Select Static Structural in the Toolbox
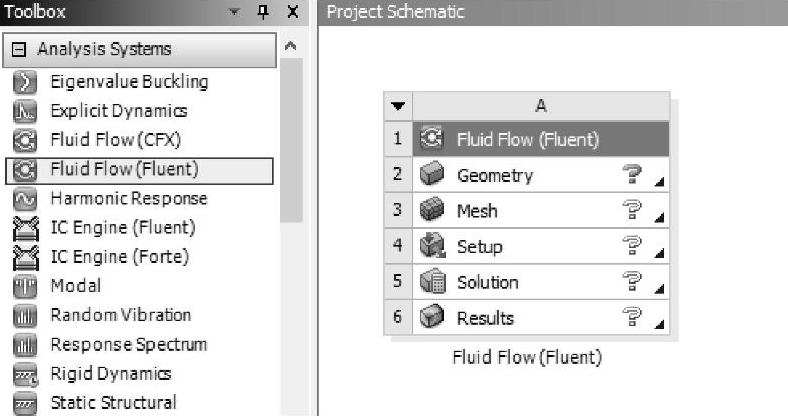 tap(110, 403)
